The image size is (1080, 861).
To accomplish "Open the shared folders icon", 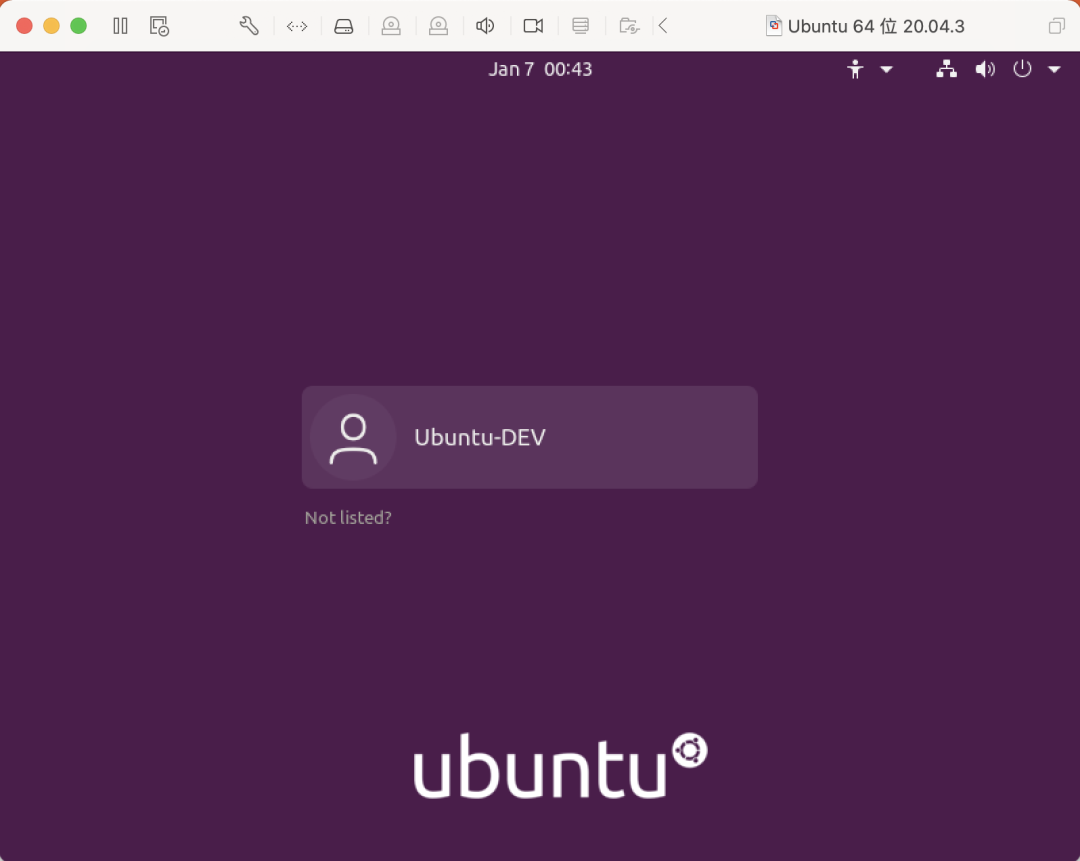I will (629, 26).
